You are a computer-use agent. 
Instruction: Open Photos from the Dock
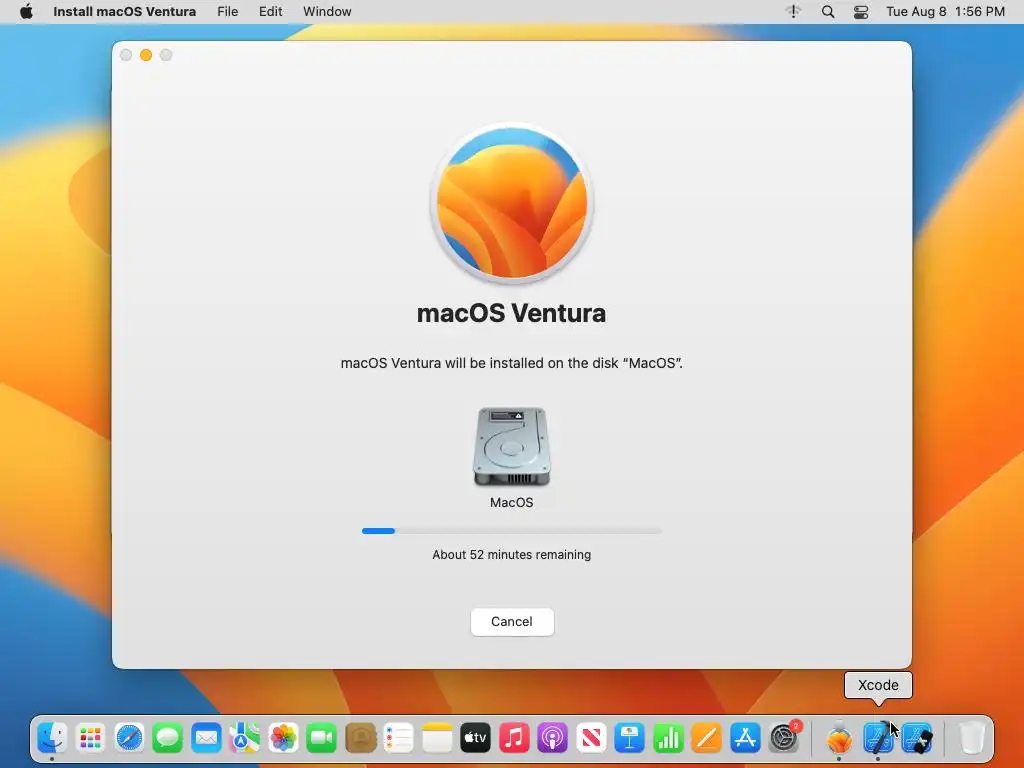pos(283,738)
